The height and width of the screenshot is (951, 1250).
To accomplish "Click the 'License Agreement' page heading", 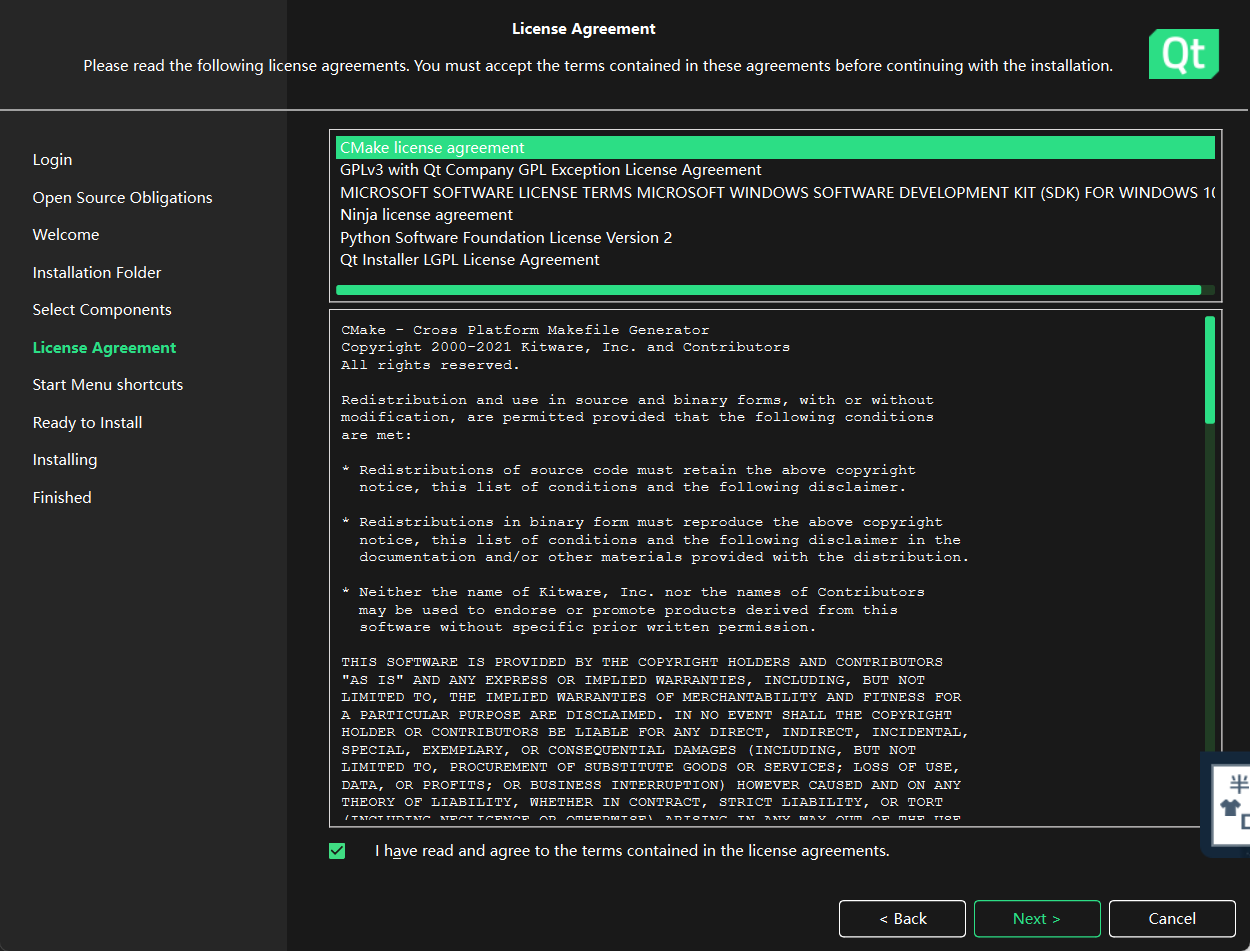I will point(584,29).
